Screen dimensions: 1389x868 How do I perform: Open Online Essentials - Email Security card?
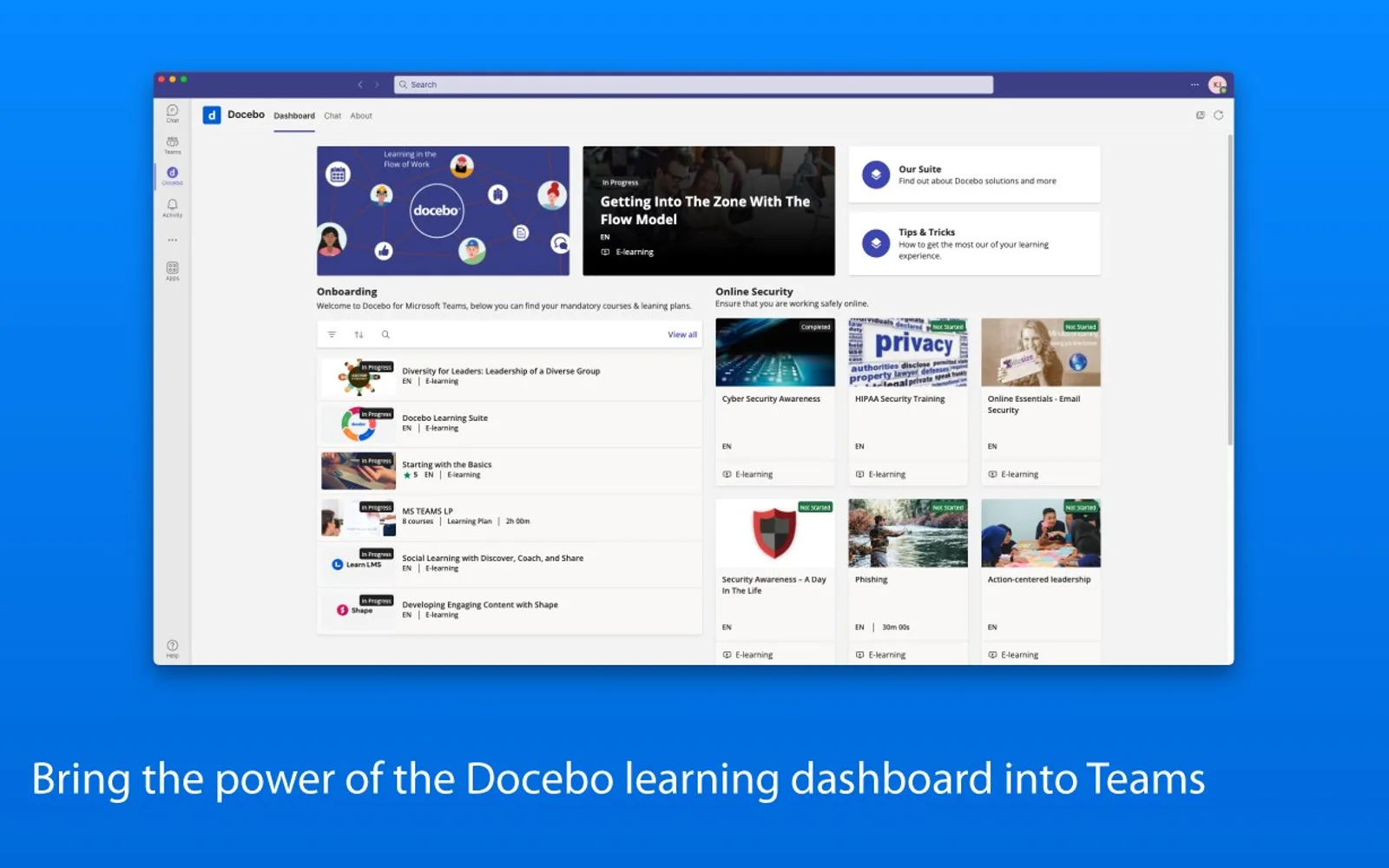coord(1041,401)
